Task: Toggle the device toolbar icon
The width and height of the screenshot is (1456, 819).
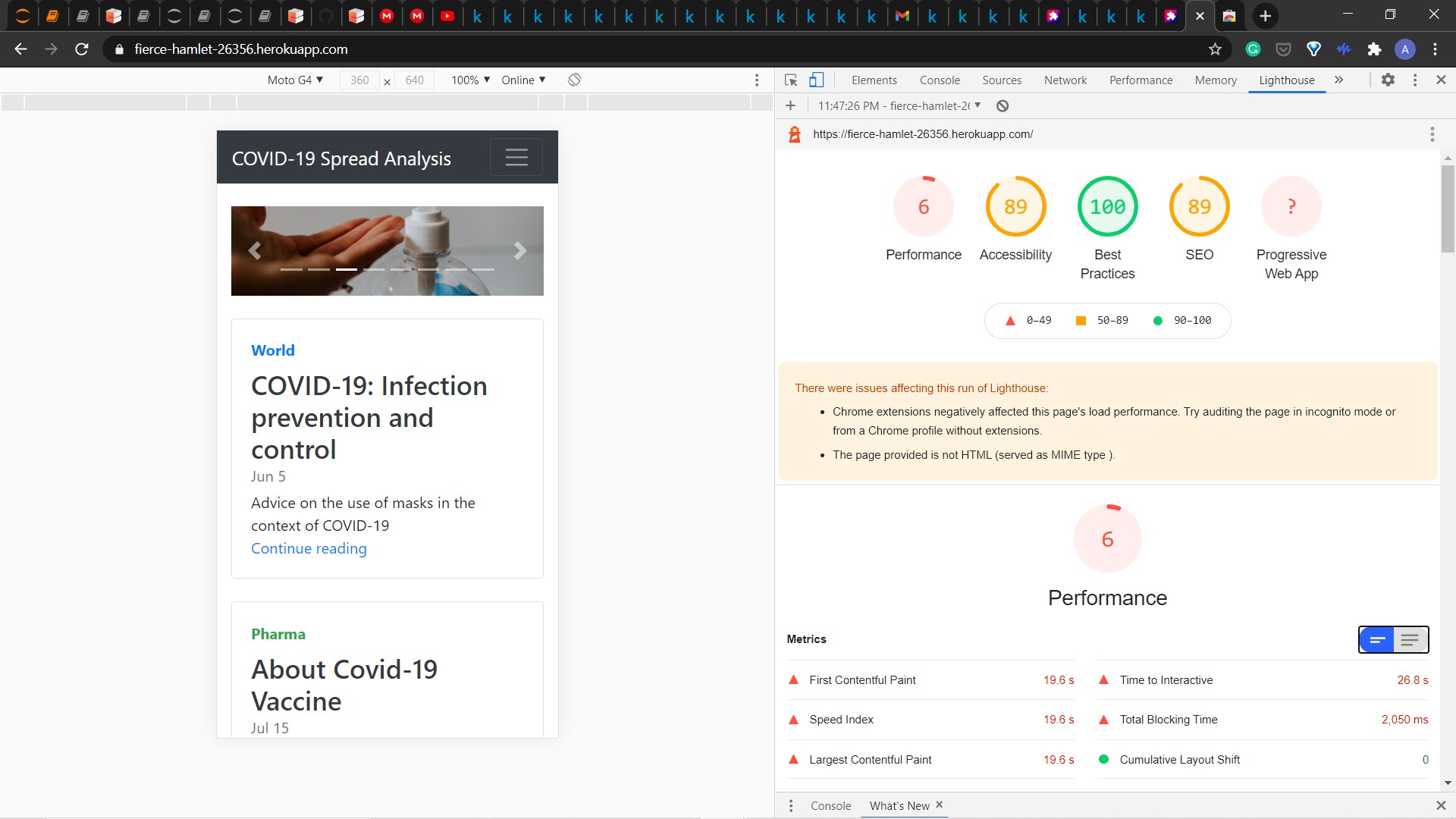Action: click(816, 80)
